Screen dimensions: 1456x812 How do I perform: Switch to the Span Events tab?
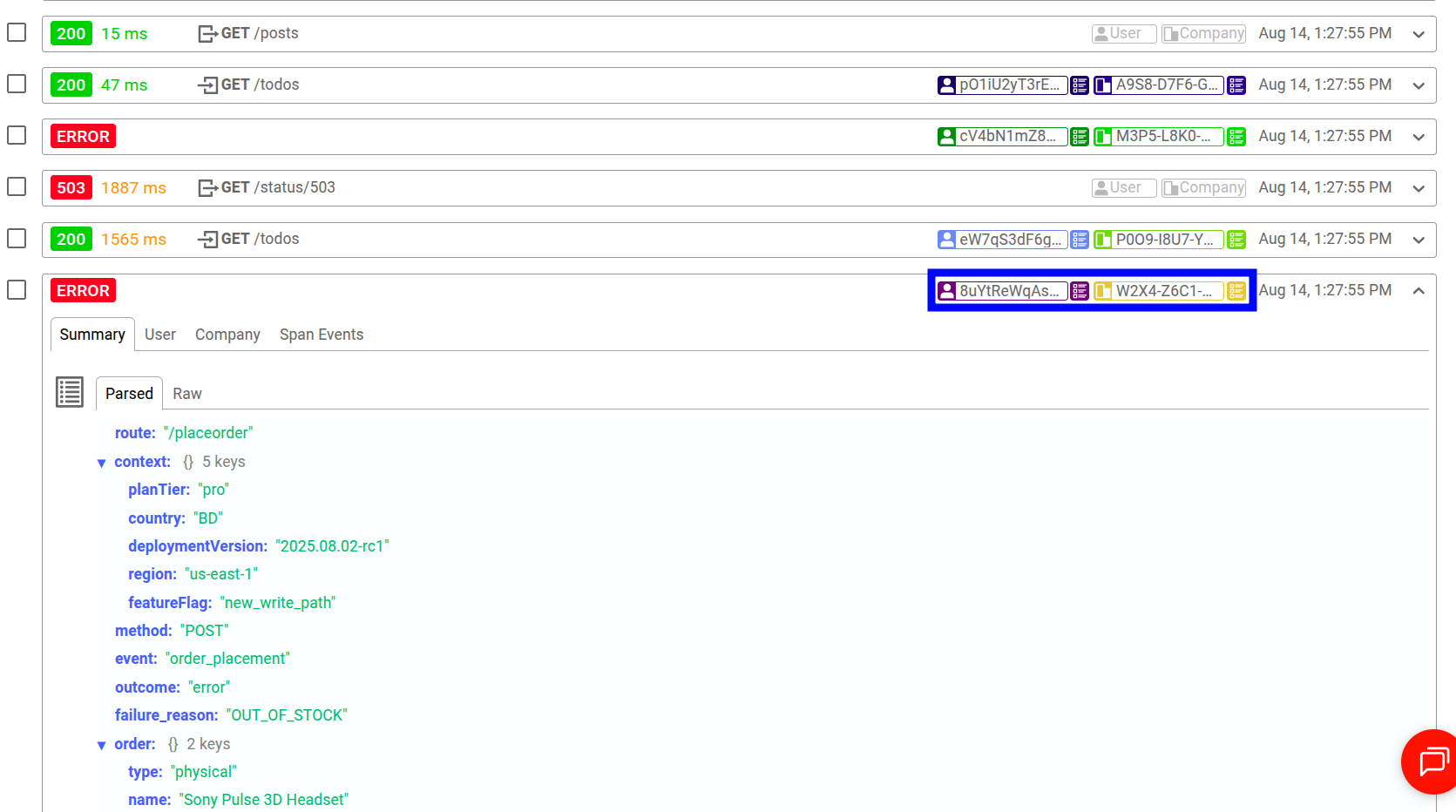(321, 334)
